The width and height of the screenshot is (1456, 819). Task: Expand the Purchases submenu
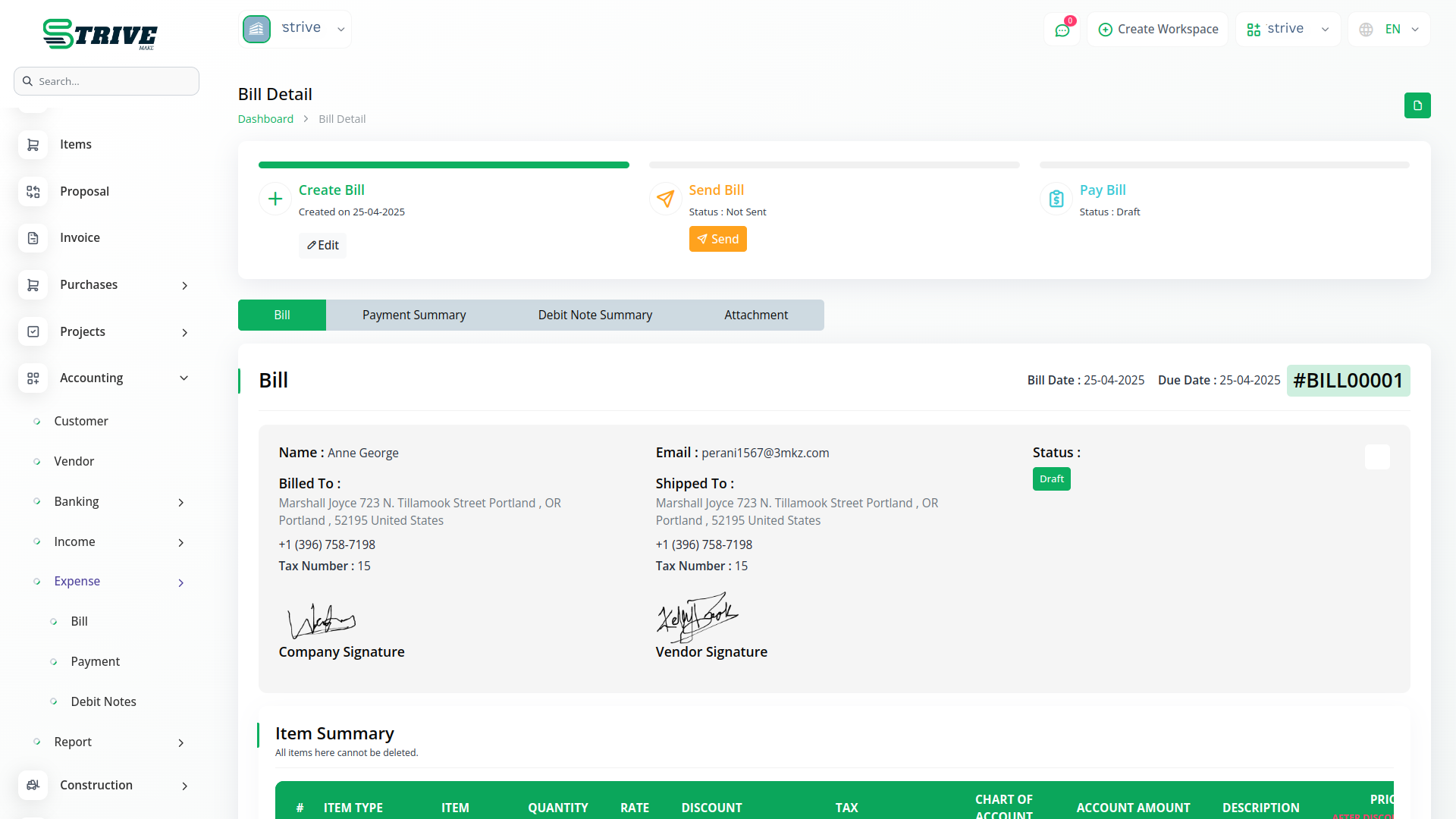[x=184, y=286]
